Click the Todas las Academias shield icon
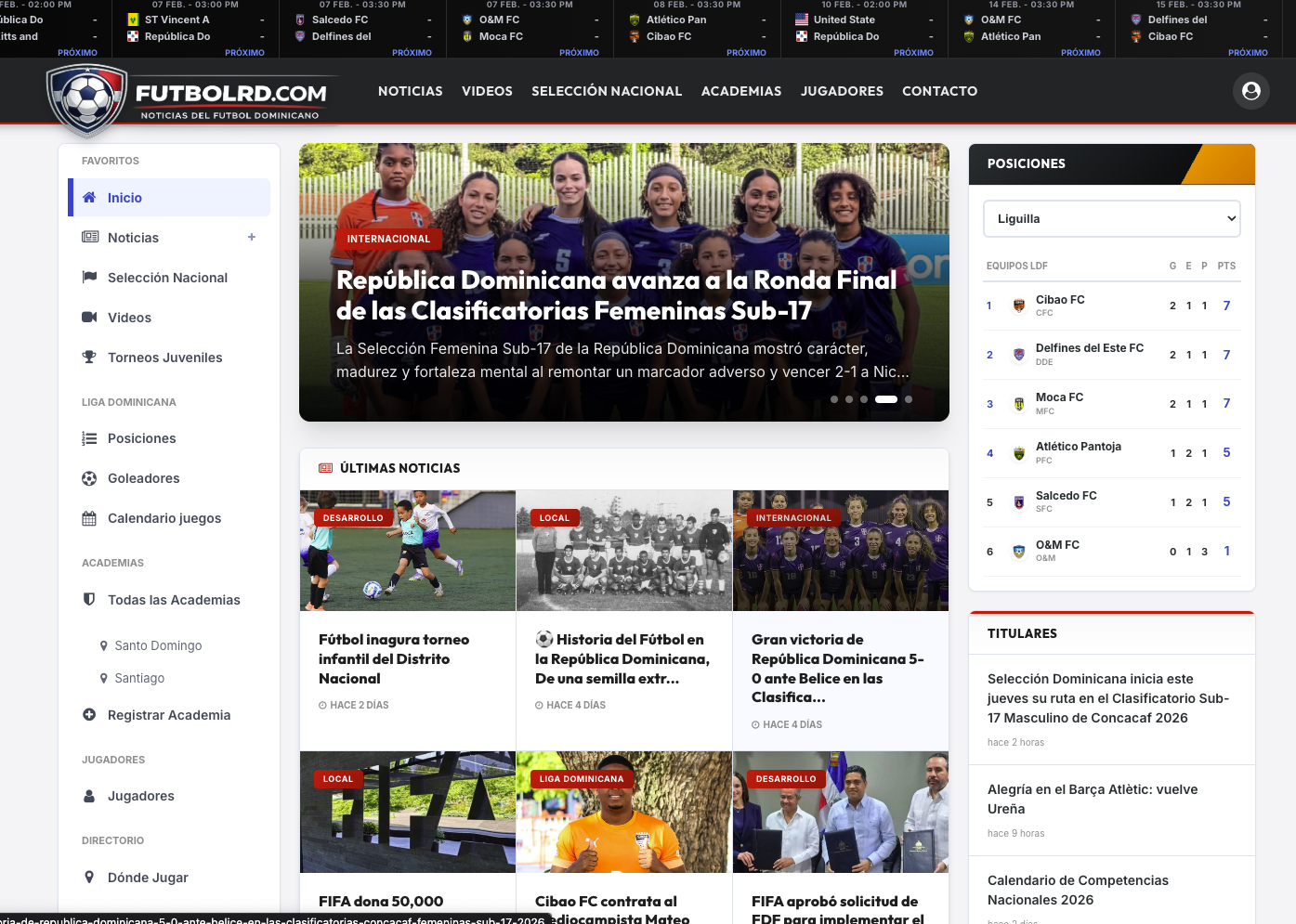 [87, 599]
